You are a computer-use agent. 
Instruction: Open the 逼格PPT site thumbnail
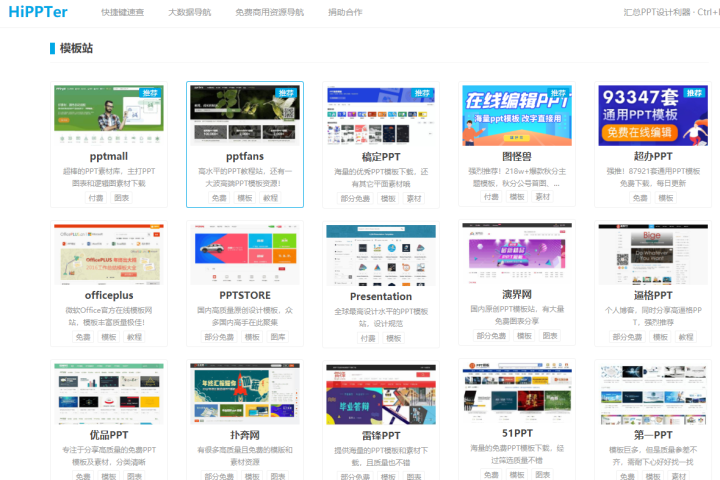click(x=652, y=254)
